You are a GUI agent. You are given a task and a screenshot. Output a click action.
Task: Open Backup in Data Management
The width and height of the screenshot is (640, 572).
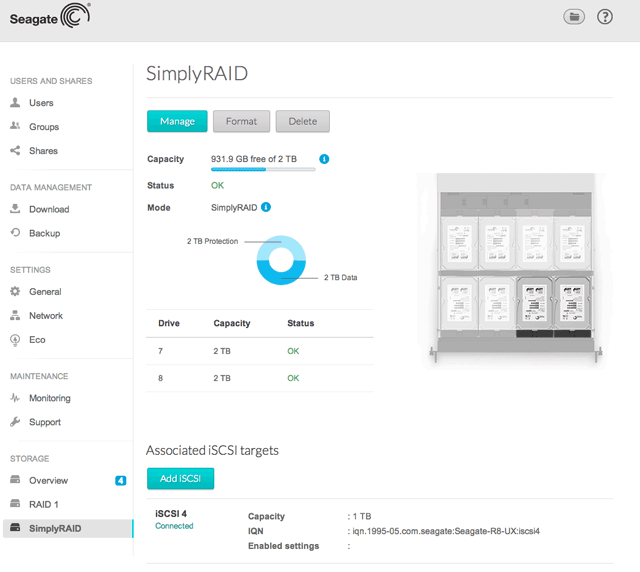tap(44, 233)
